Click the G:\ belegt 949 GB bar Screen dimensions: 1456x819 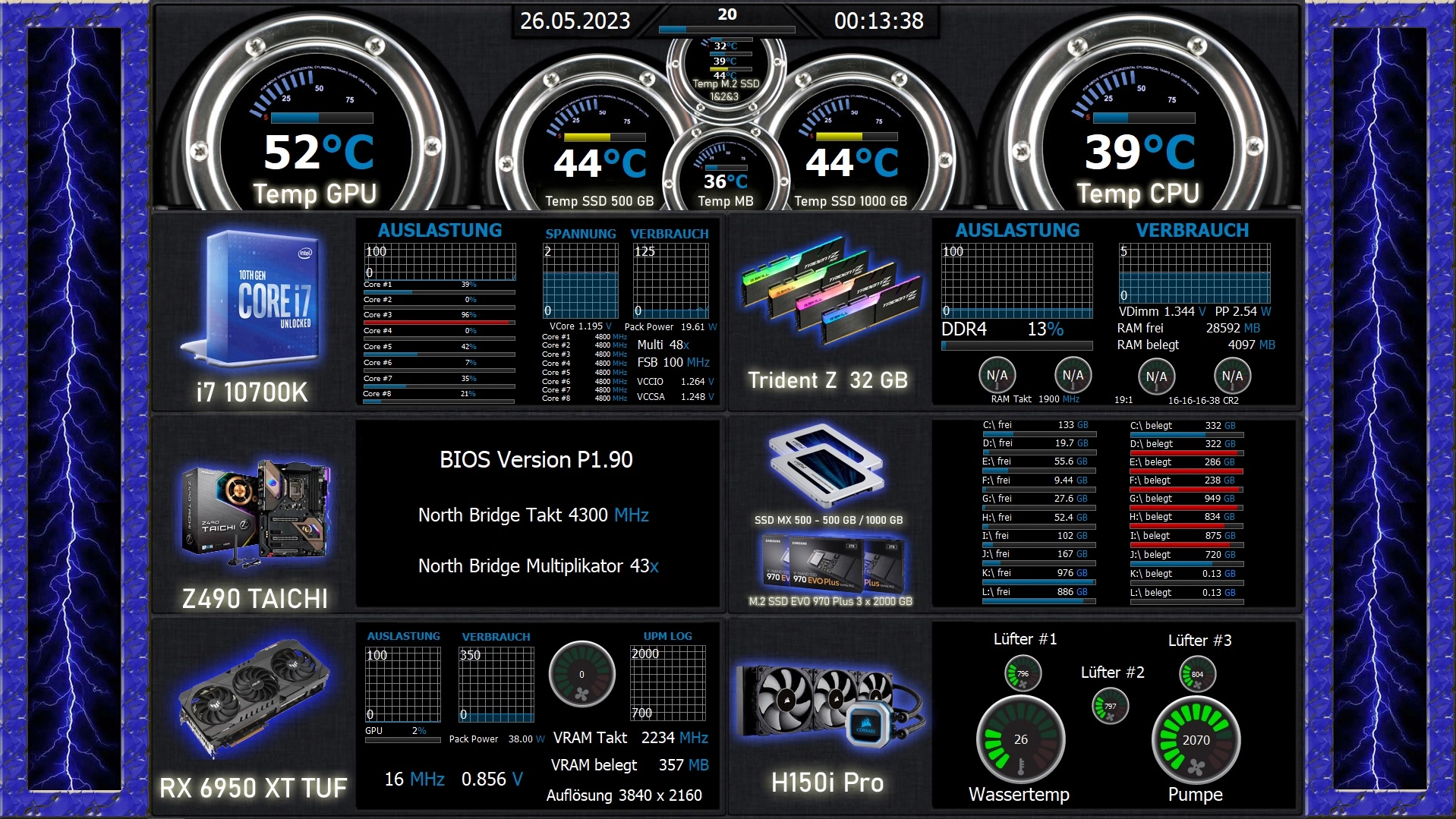(1187, 507)
